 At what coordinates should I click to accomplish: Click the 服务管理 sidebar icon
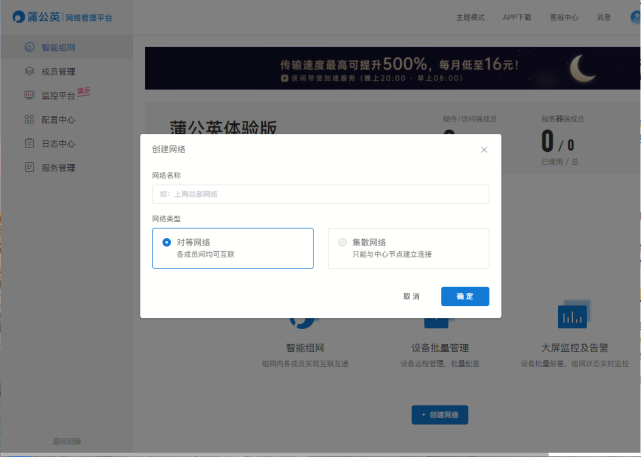point(29,167)
